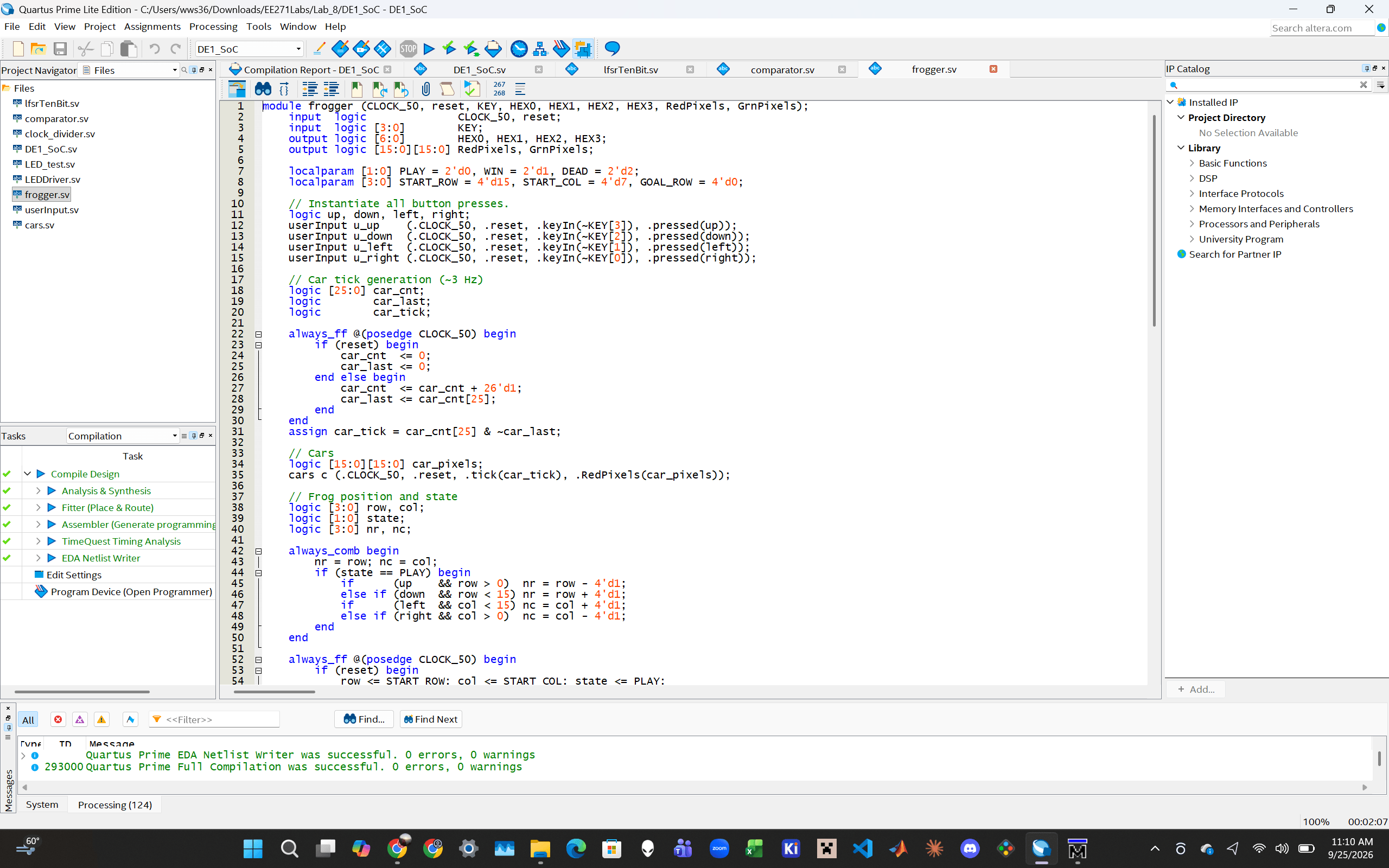This screenshot has height=868, width=1389.
Task: Open the Files dropdown in Project Navigator
Action: click(130, 70)
